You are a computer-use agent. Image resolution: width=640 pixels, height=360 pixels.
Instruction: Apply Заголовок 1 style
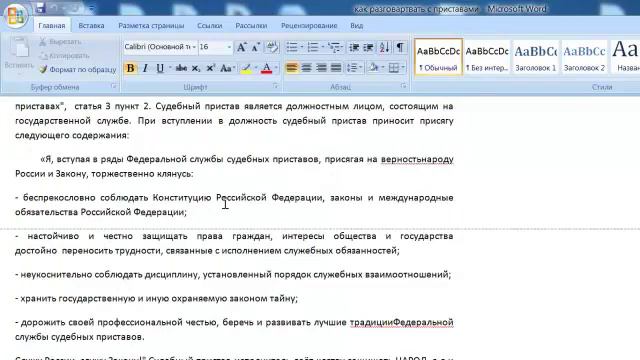[x=536, y=57]
